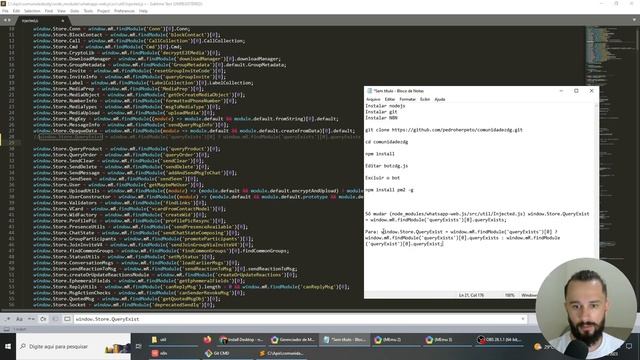The height and width of the screenshot is (360, 640).
Task: Open Firefox from taskbar
Action: pos(207,340)
